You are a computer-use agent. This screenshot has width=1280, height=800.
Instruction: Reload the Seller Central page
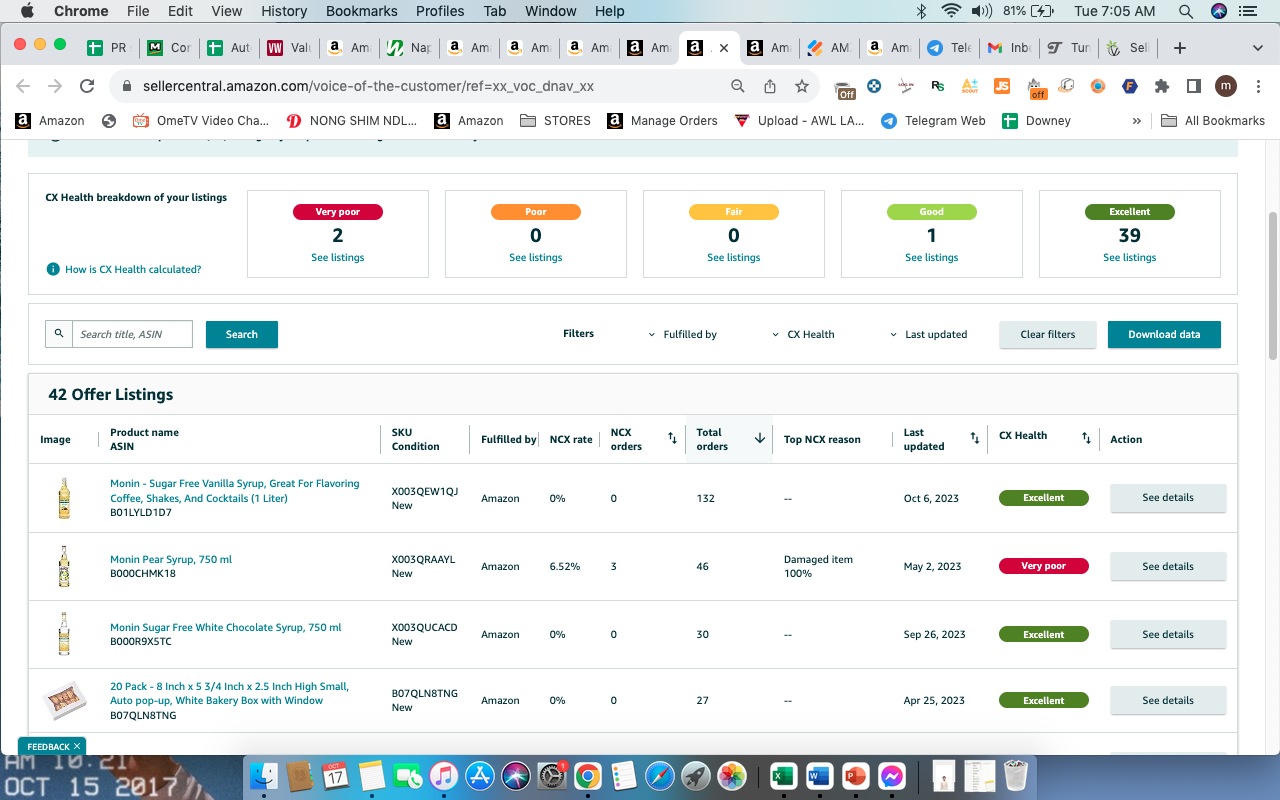[87, 86]
